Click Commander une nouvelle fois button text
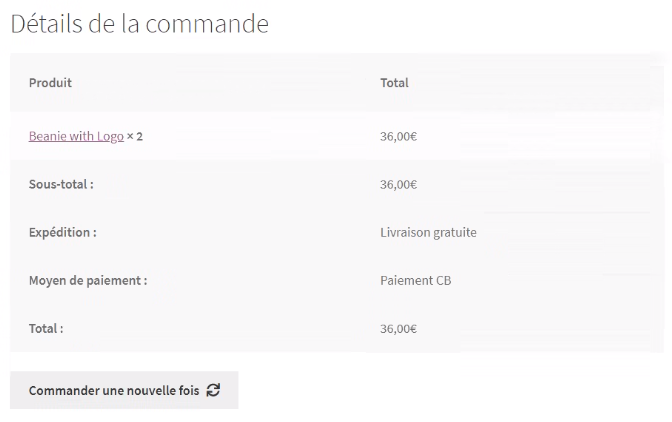 pyautogui.click(x=114, y=390)
